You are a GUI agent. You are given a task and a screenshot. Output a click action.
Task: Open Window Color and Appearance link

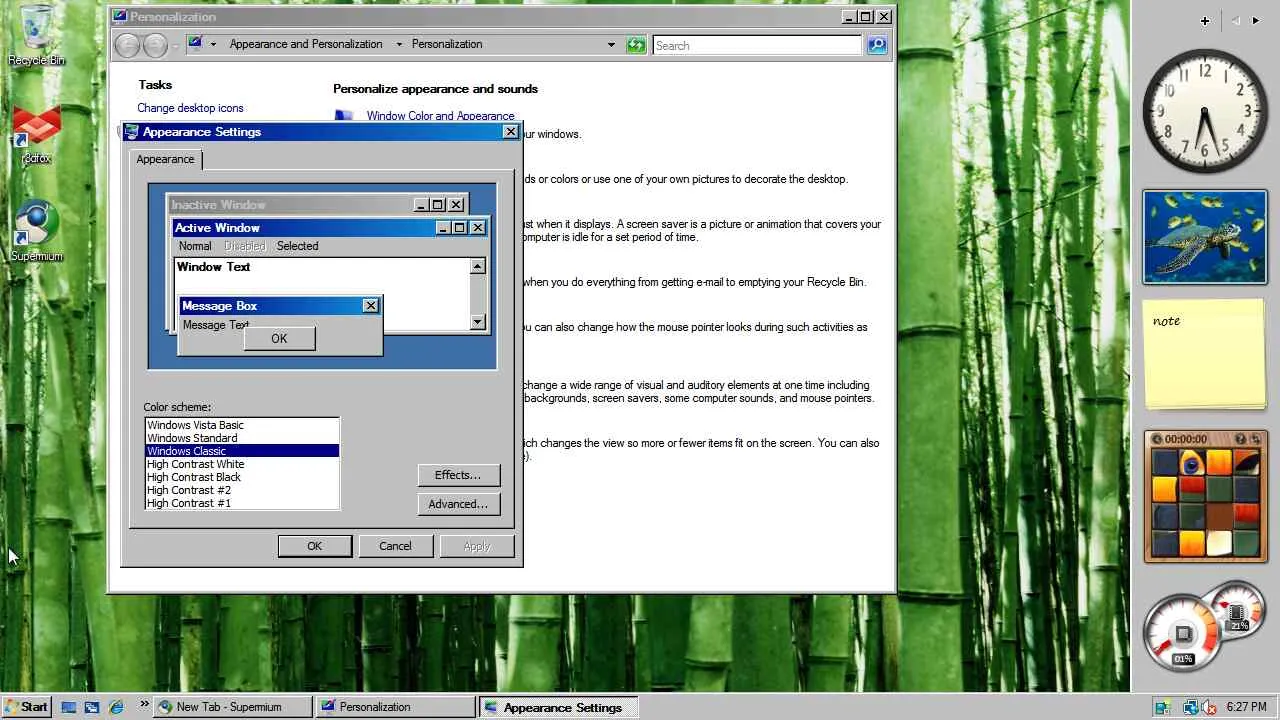click(x=440, y=116)
